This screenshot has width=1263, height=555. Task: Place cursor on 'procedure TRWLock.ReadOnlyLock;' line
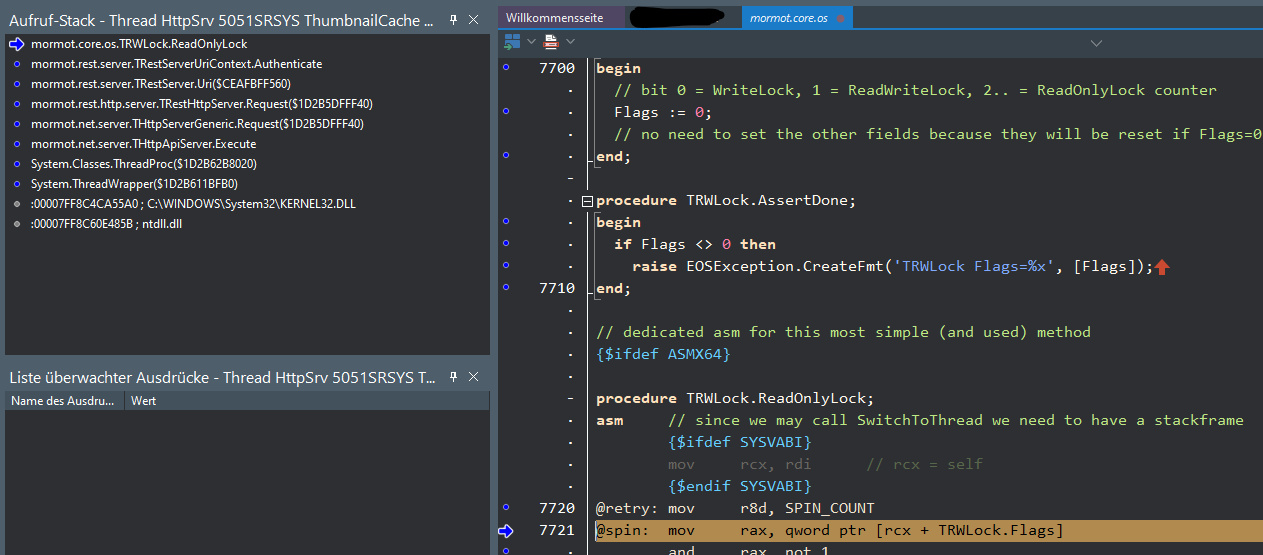[x=735, y=398]
